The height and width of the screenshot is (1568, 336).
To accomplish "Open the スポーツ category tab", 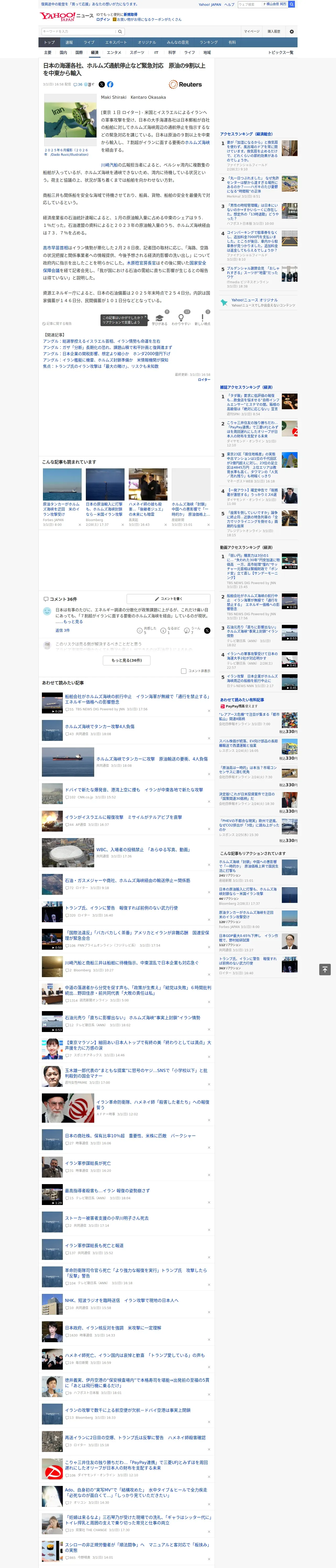I will [137, 52].
